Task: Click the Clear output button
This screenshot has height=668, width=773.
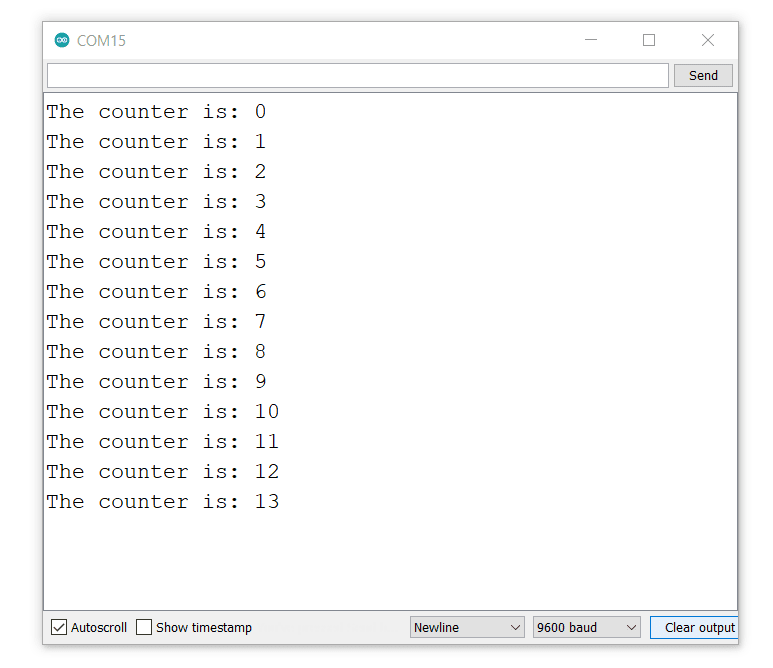Action: (x=694, y=627)
